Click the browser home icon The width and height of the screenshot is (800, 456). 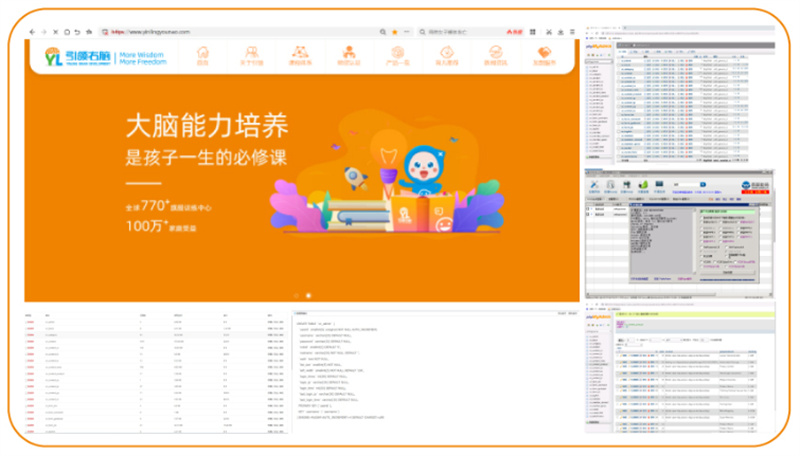[77, 32]
